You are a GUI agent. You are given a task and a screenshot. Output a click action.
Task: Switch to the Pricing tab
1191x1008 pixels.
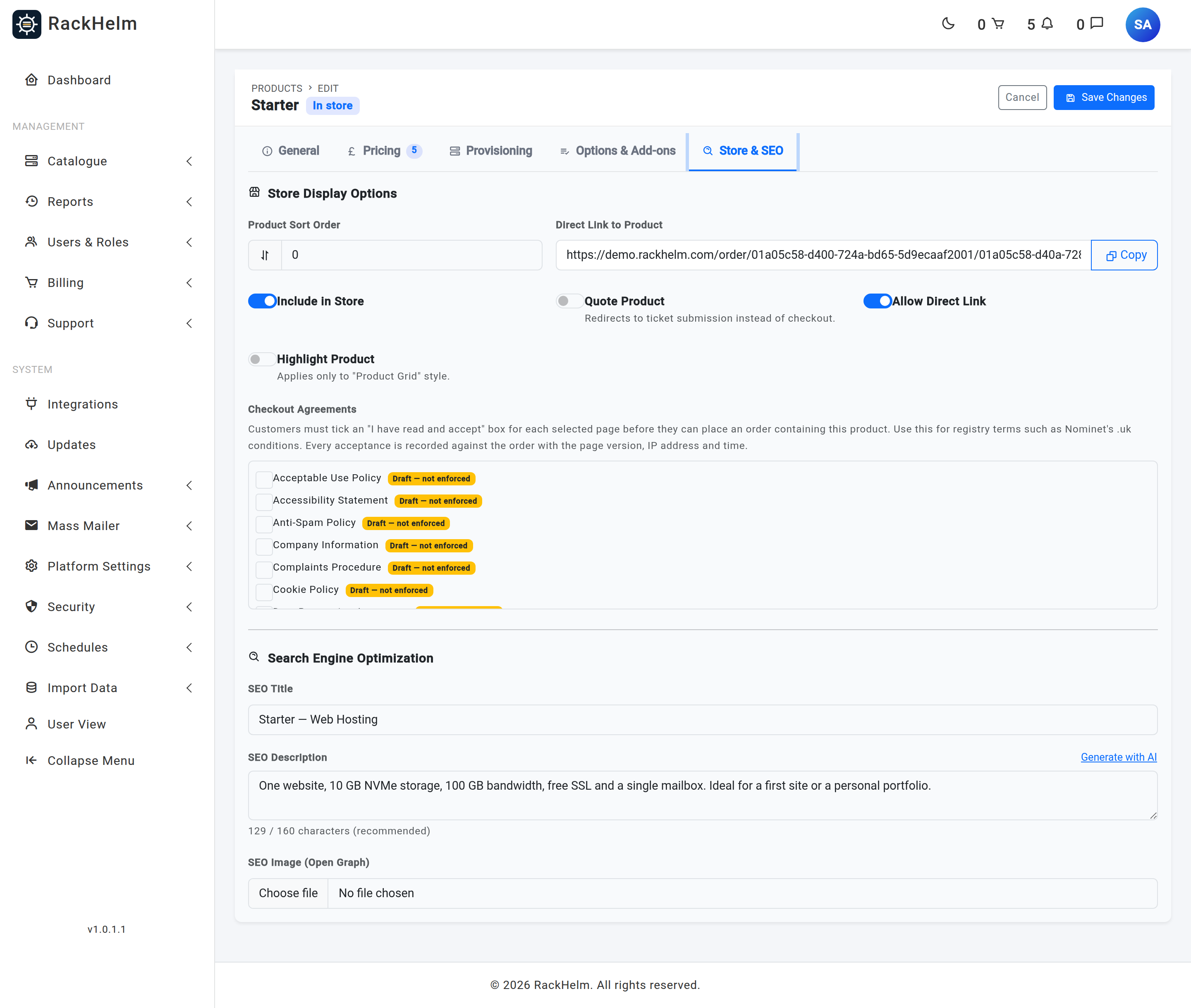[x=385, y=151]
